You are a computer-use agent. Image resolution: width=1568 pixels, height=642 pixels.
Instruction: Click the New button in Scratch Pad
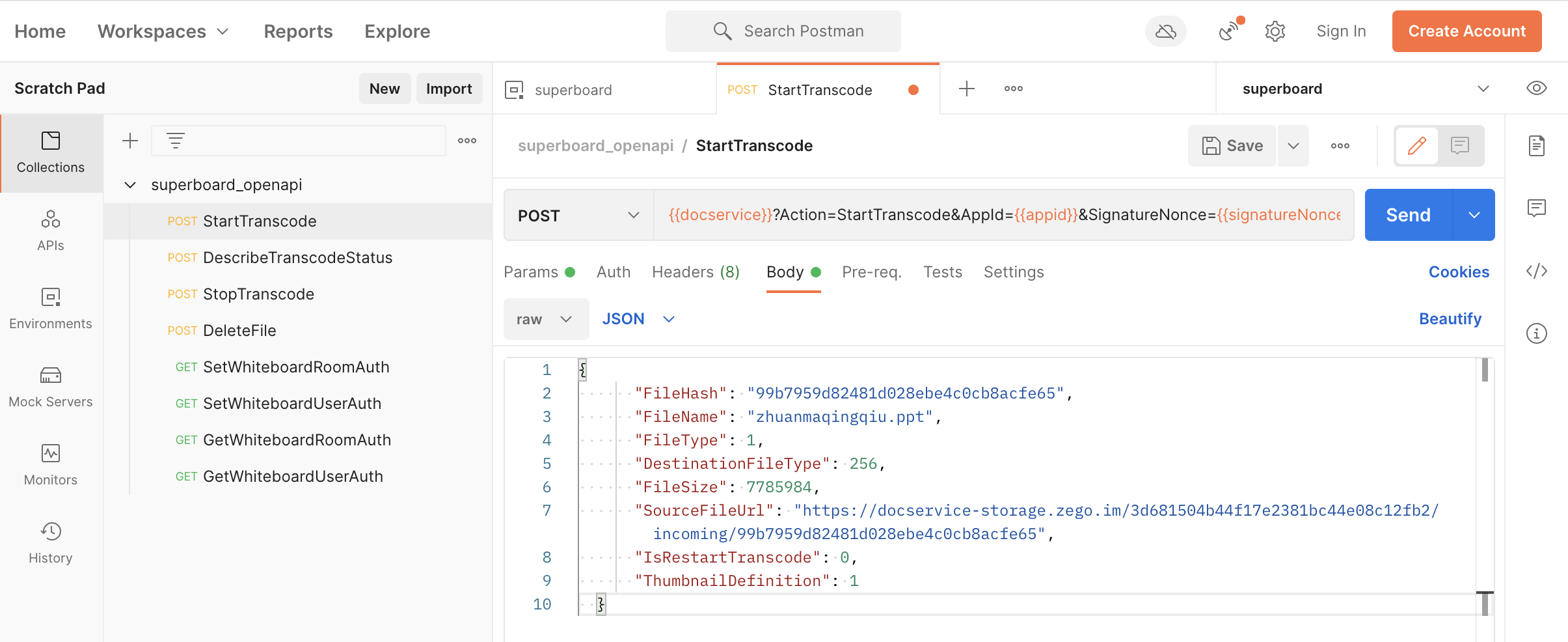tap(385, 89)
